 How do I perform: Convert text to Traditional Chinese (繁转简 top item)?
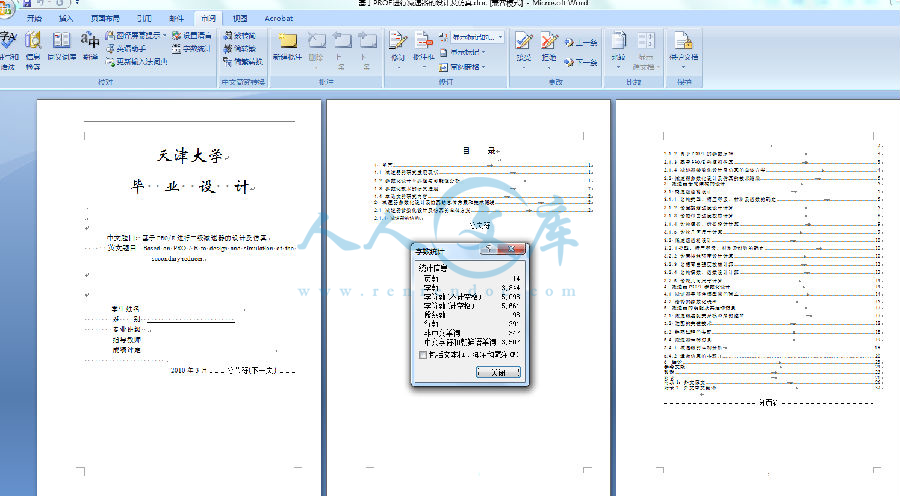(x=240, y=36)
